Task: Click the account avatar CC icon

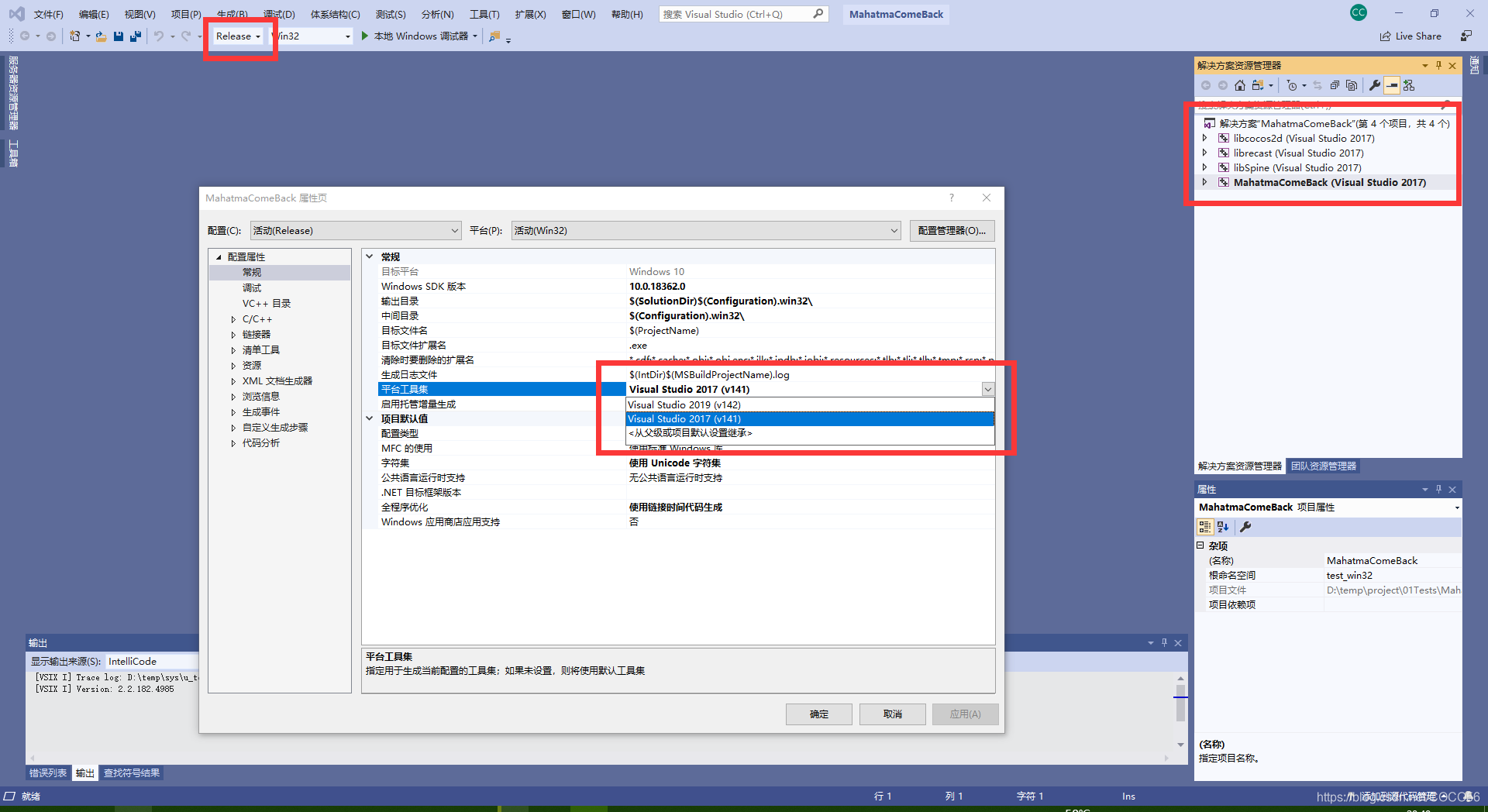Action: coord(1359,12)
